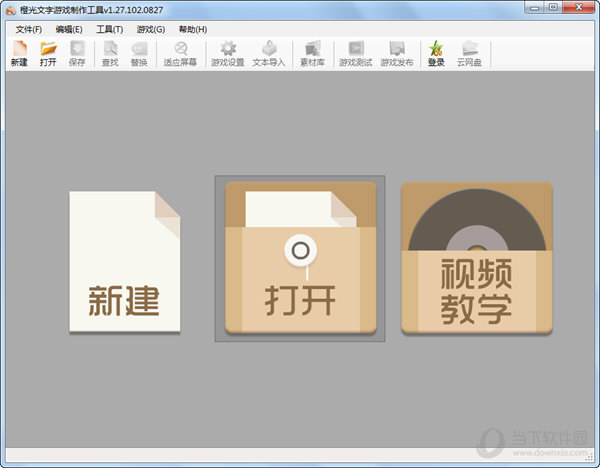
Task: Click the 游戏发布 toolbar icon
Action: click(397, 54)
